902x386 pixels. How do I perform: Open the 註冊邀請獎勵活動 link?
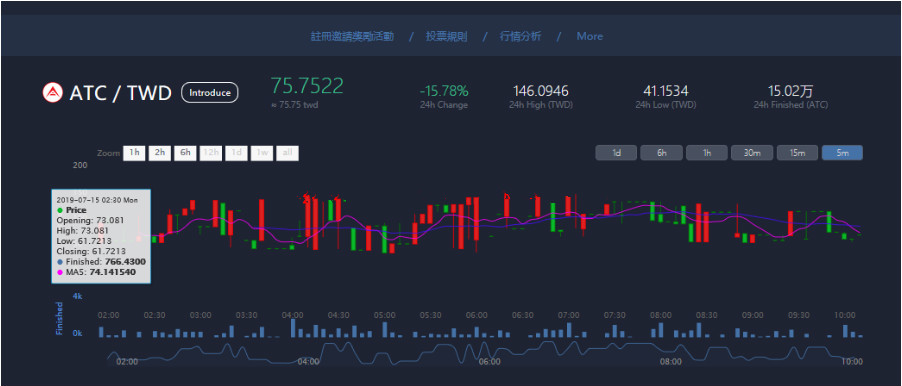pos(352,36)
